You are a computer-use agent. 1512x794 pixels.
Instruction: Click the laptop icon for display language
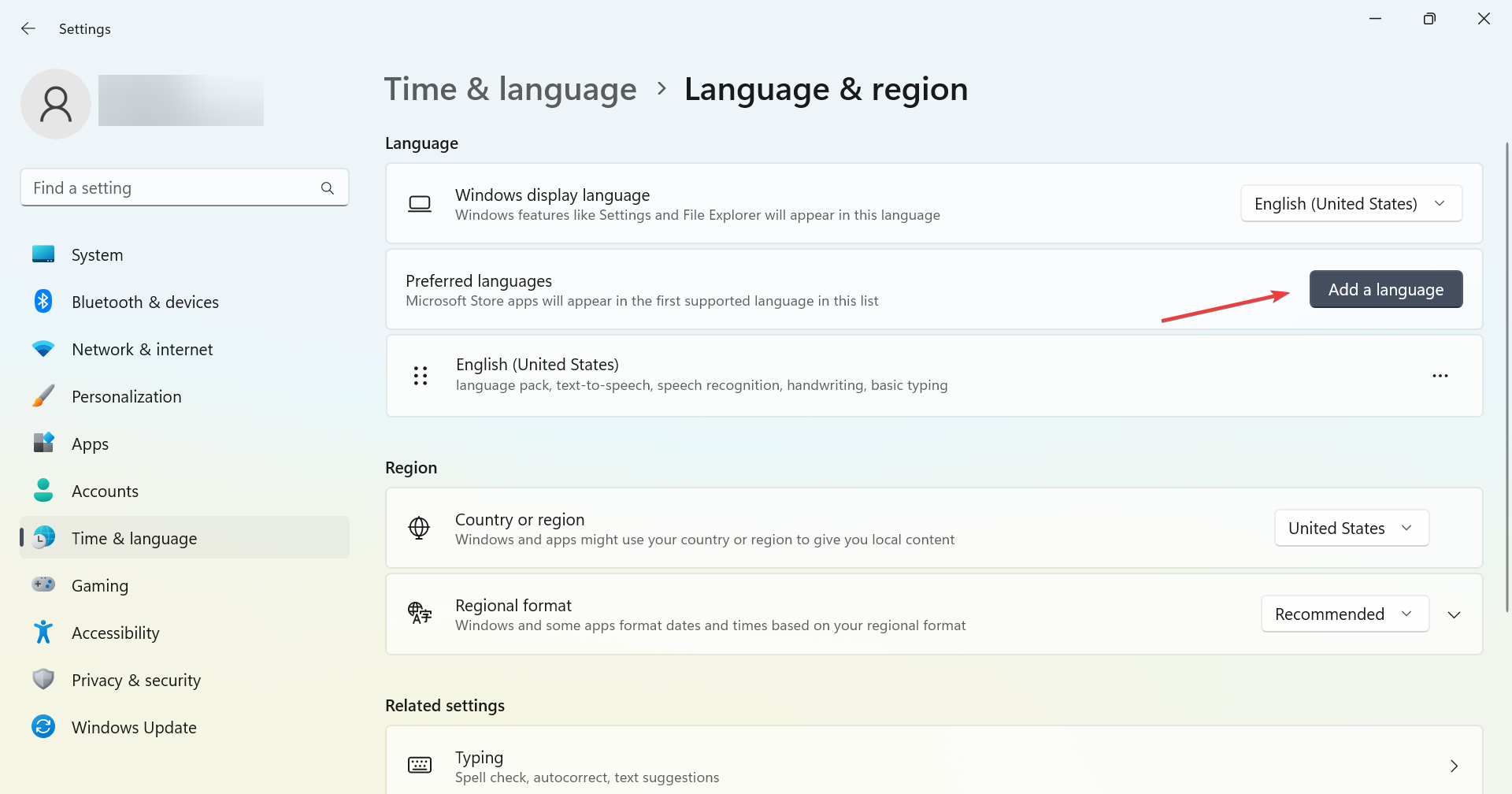(420, 204)
